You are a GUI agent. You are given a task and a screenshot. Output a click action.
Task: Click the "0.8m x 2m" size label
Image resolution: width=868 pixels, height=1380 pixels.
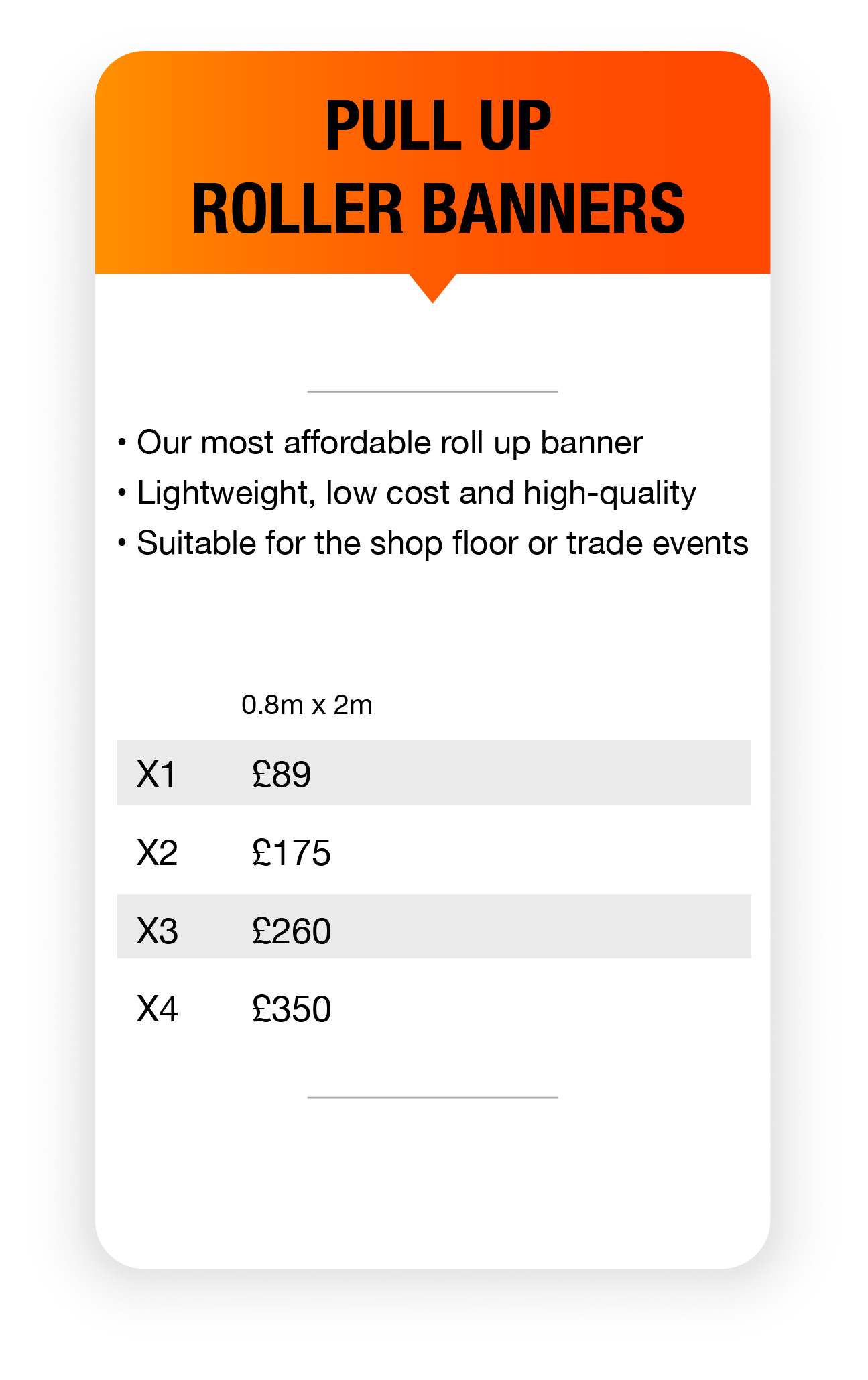coord(307,705)
